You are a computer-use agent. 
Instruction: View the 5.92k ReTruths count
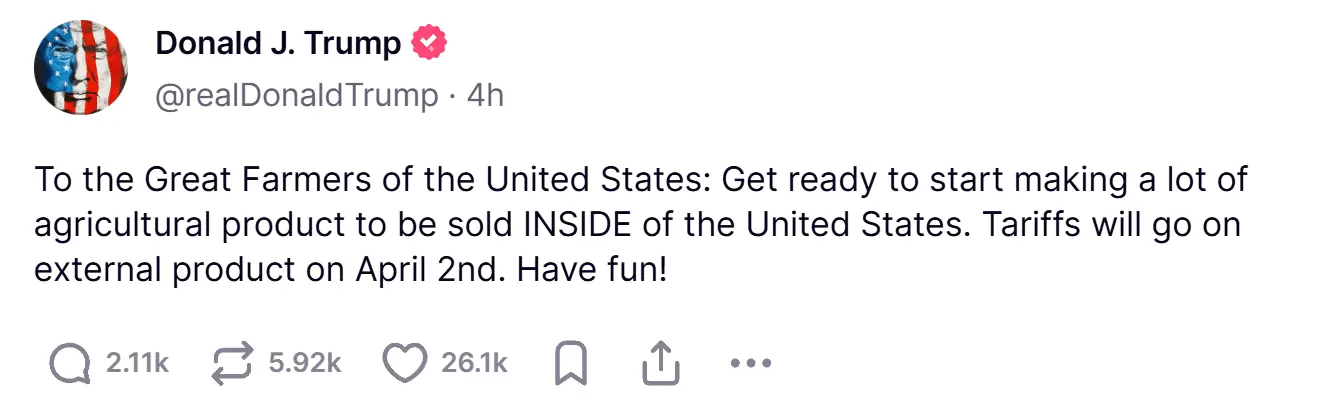[305, 364]
